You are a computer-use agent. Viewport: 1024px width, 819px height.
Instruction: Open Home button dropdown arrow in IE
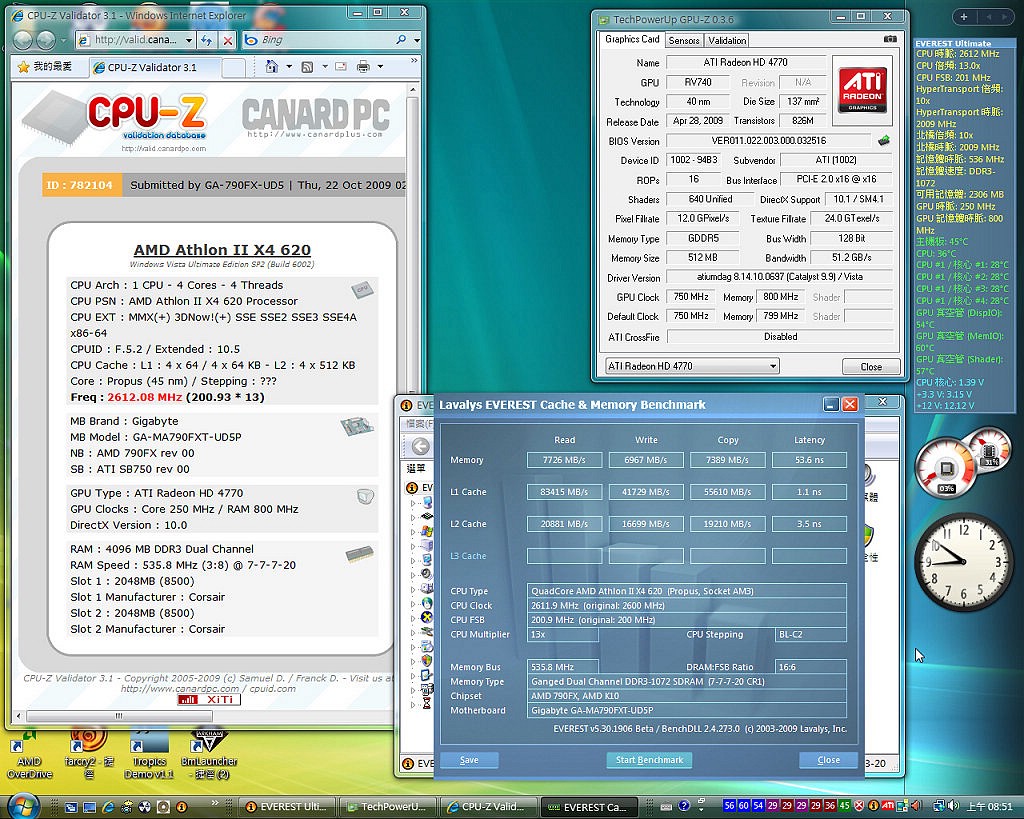point(289,67)
